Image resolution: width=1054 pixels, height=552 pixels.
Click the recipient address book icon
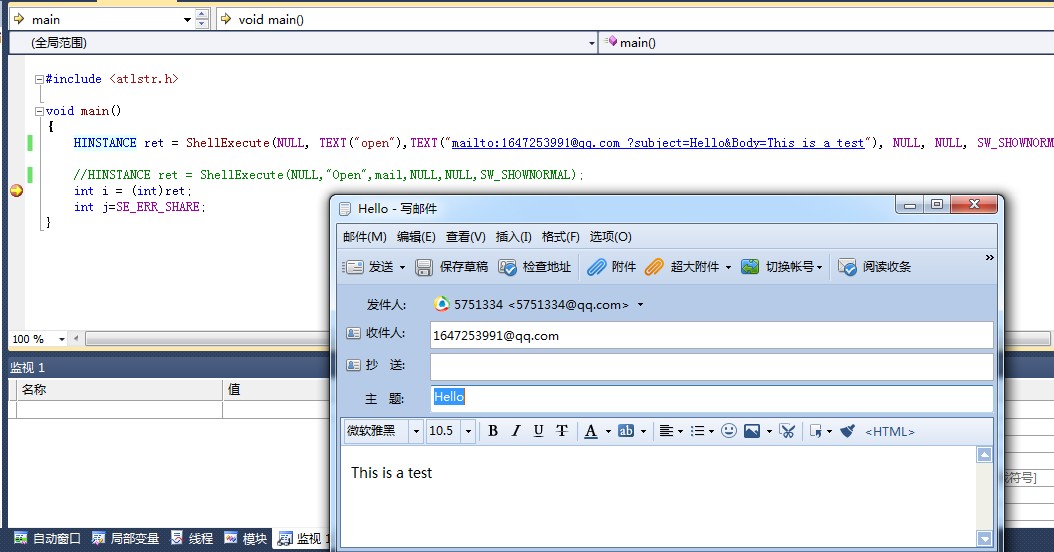(x=353, y=333)
